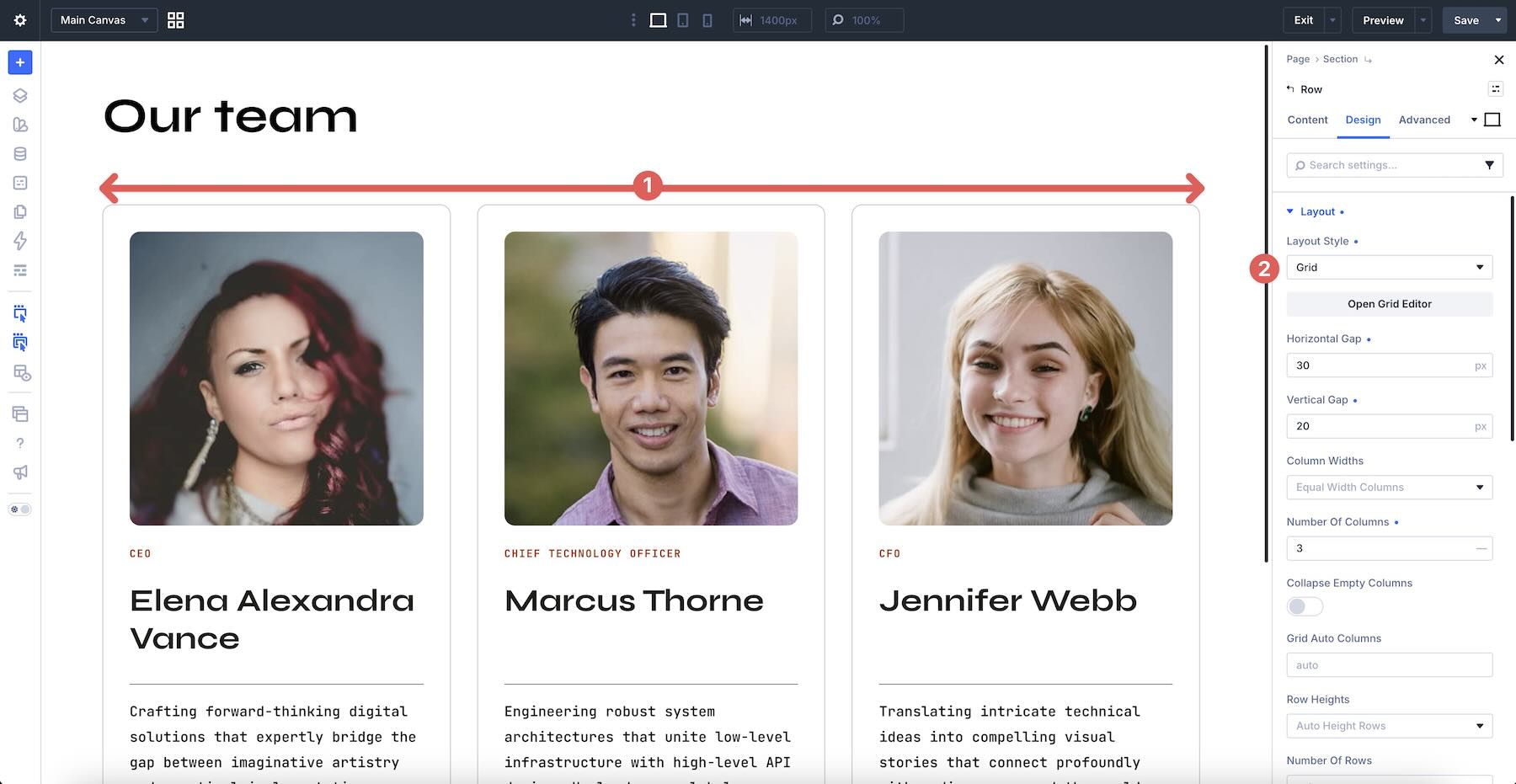Open the Layers stack icon in sidebar

pos(20,96)
